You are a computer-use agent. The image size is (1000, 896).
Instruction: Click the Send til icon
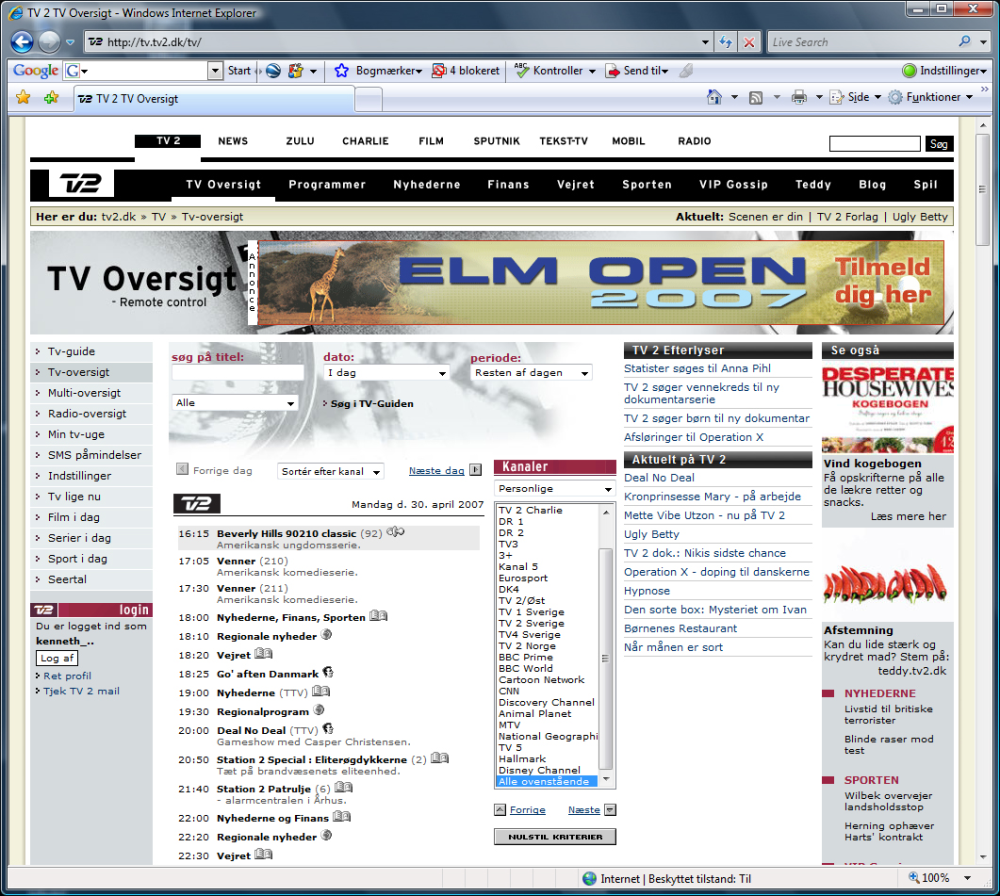pos(612,71)
